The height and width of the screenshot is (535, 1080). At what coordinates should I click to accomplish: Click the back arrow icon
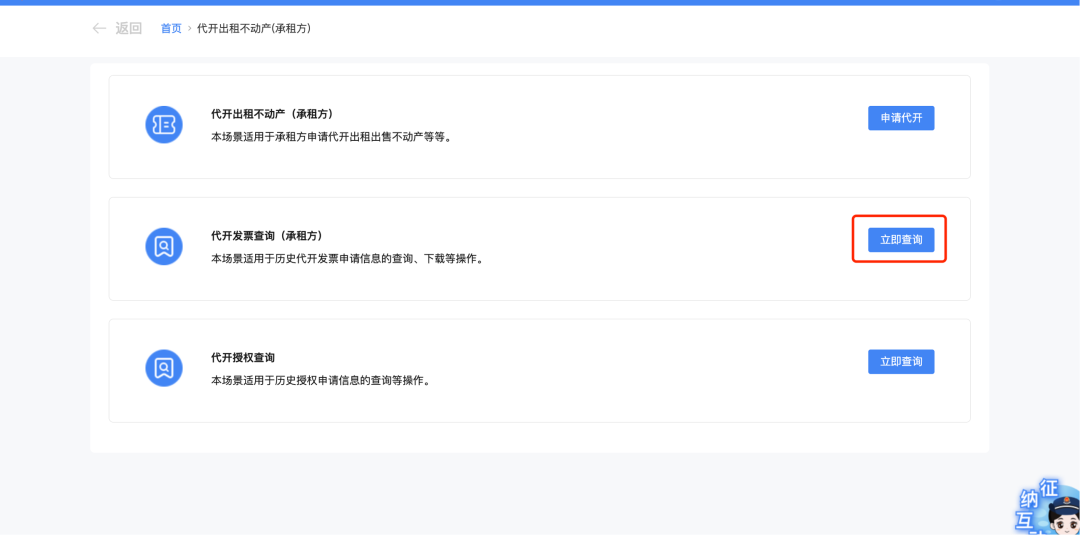click(99, 28)
